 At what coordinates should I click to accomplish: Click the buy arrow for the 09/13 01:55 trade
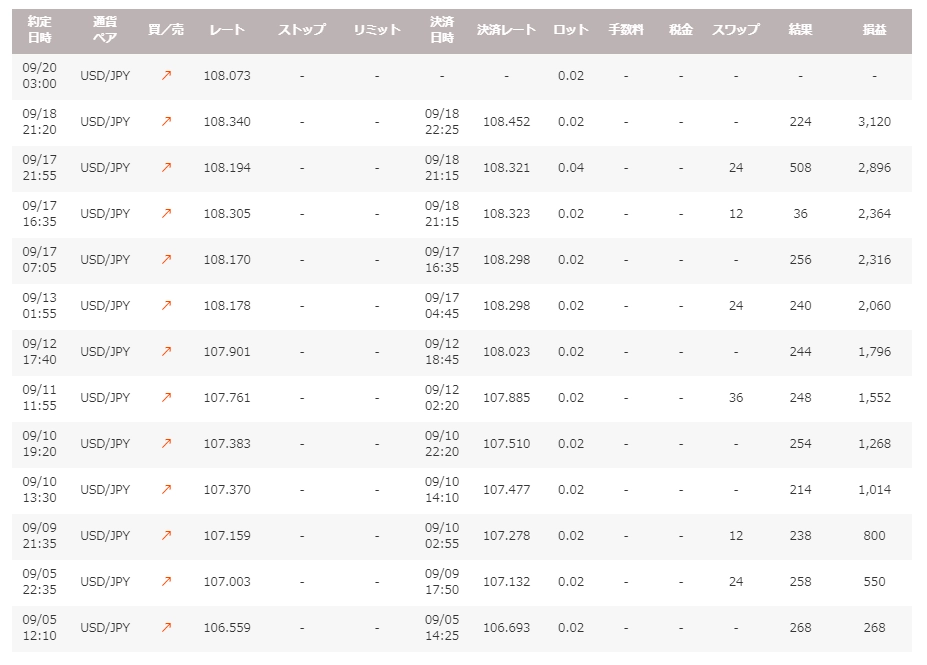click(166, 305)
